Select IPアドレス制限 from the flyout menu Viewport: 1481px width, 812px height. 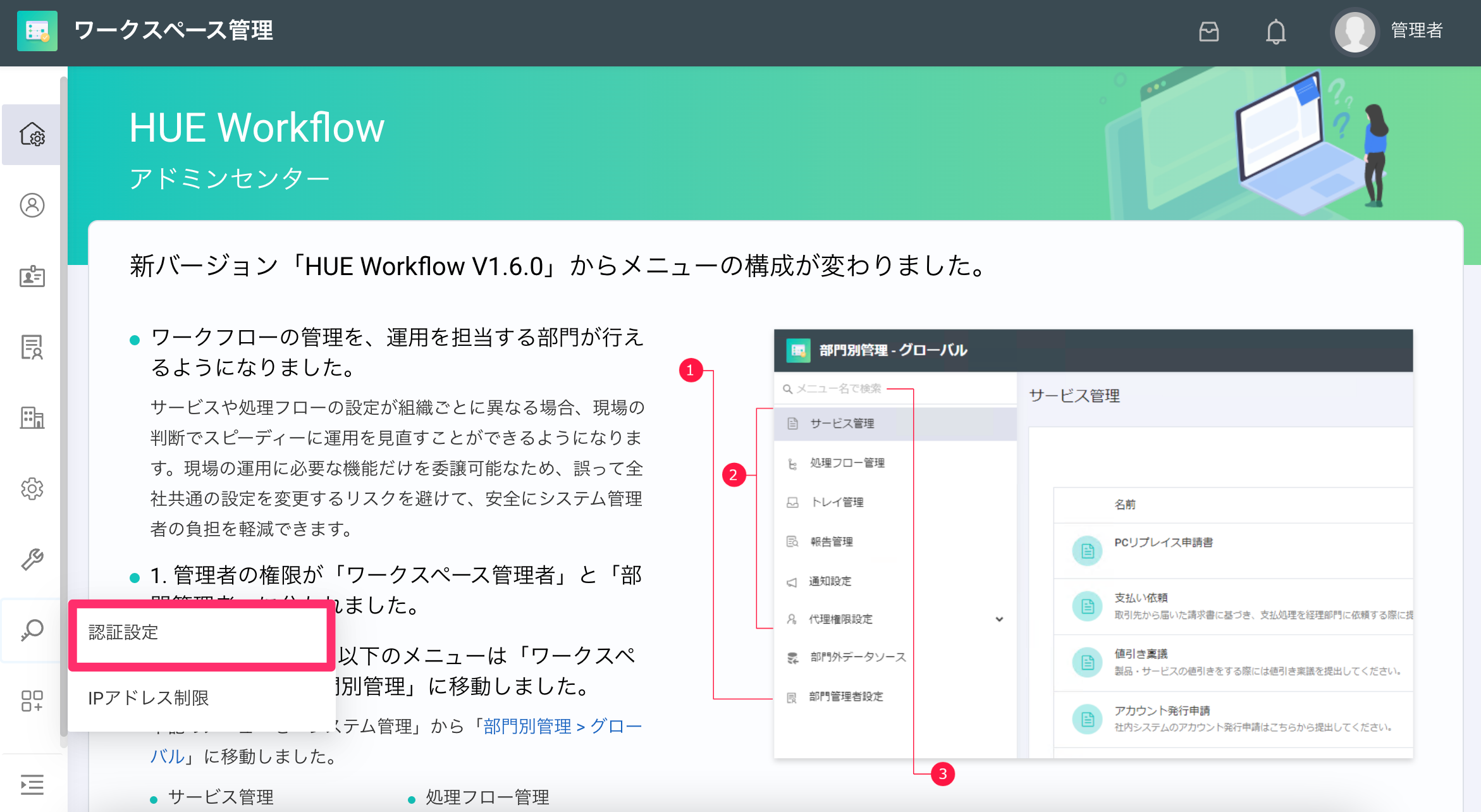pyautogui.click(x=202, y=698)
